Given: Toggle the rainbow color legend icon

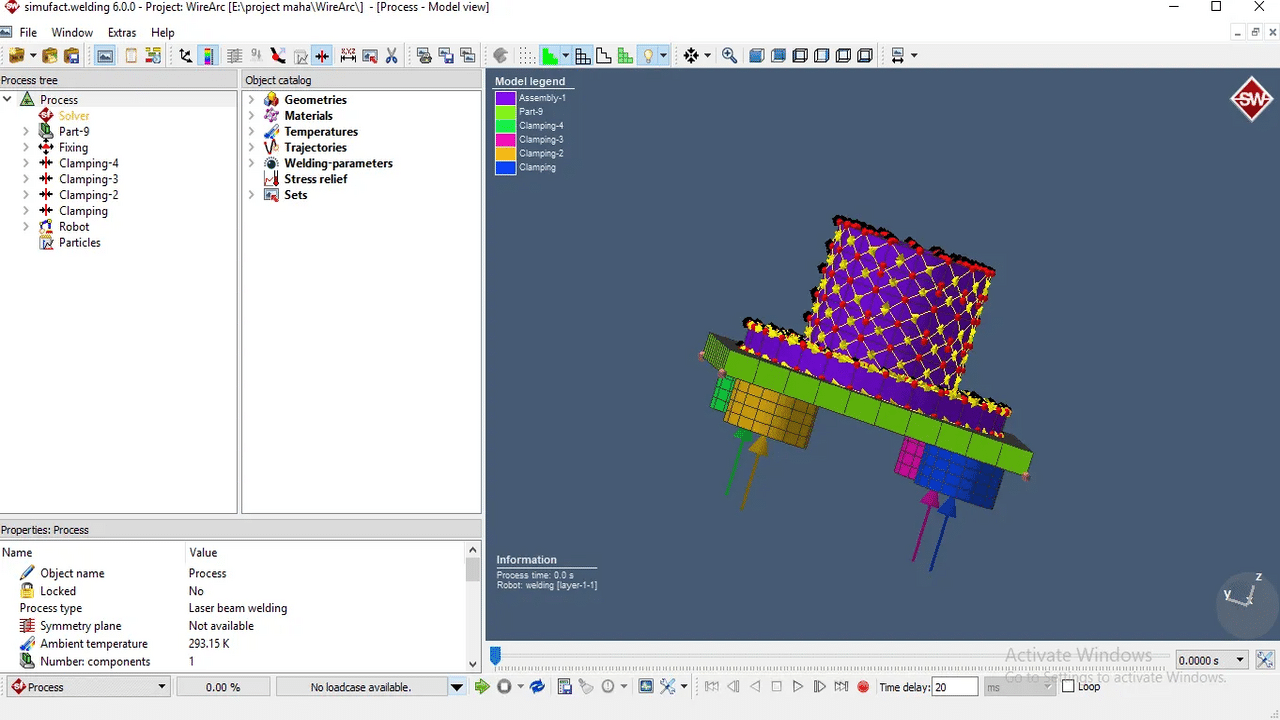Looking at the screenshot, I should point(208,56).
